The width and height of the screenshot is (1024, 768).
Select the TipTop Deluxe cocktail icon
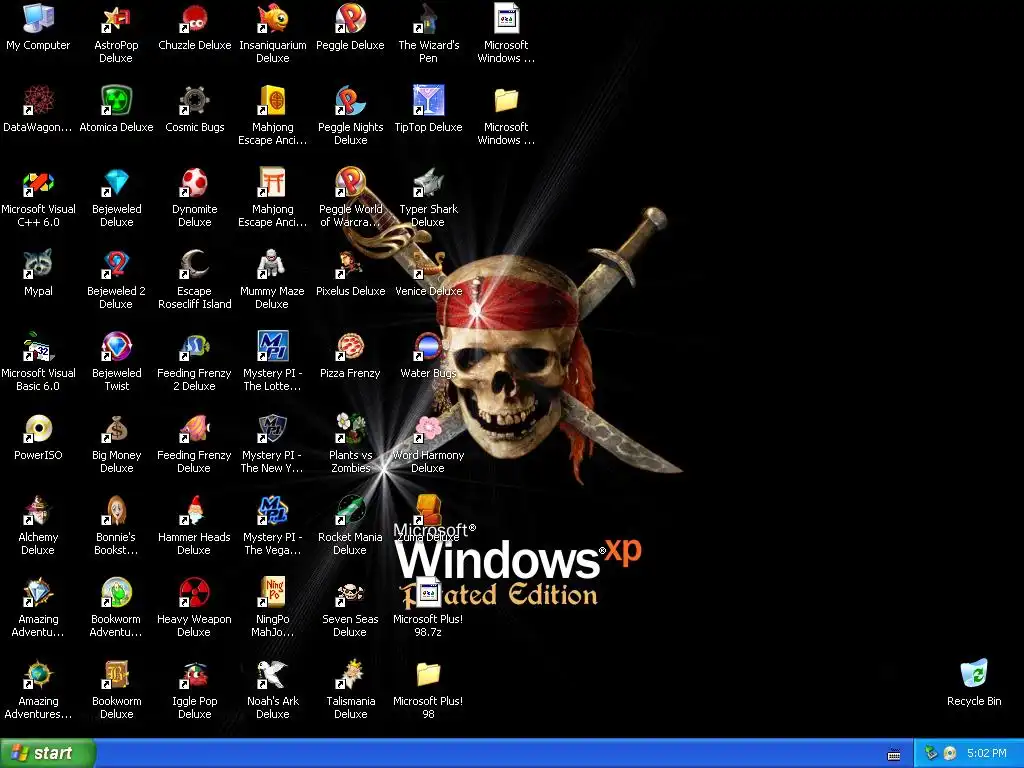(428, 101)
